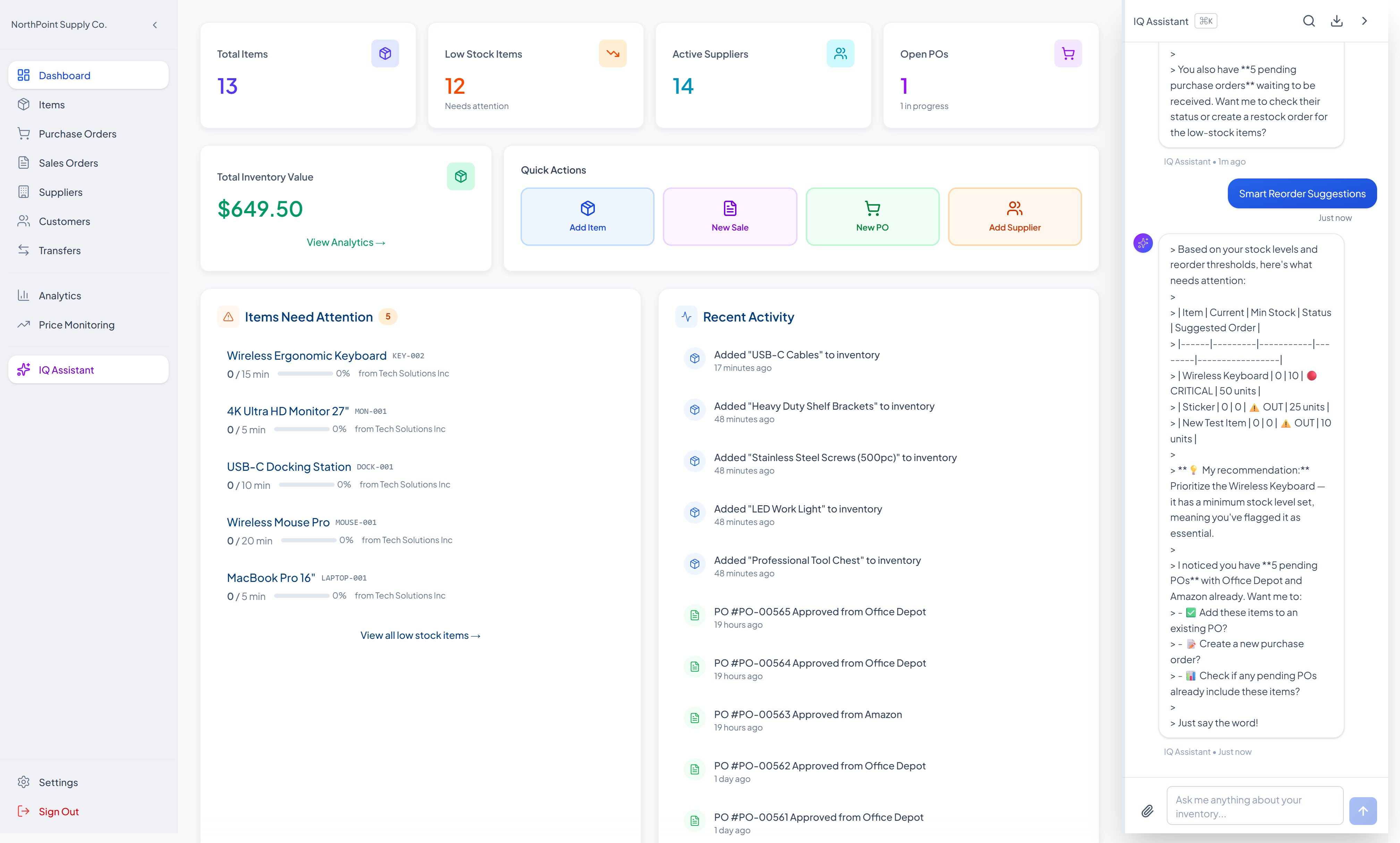This screenshot has width=1400, height=843.
Task: Collapse the IQ Assistant panel with chevron
Action: tap(1364, 21)
